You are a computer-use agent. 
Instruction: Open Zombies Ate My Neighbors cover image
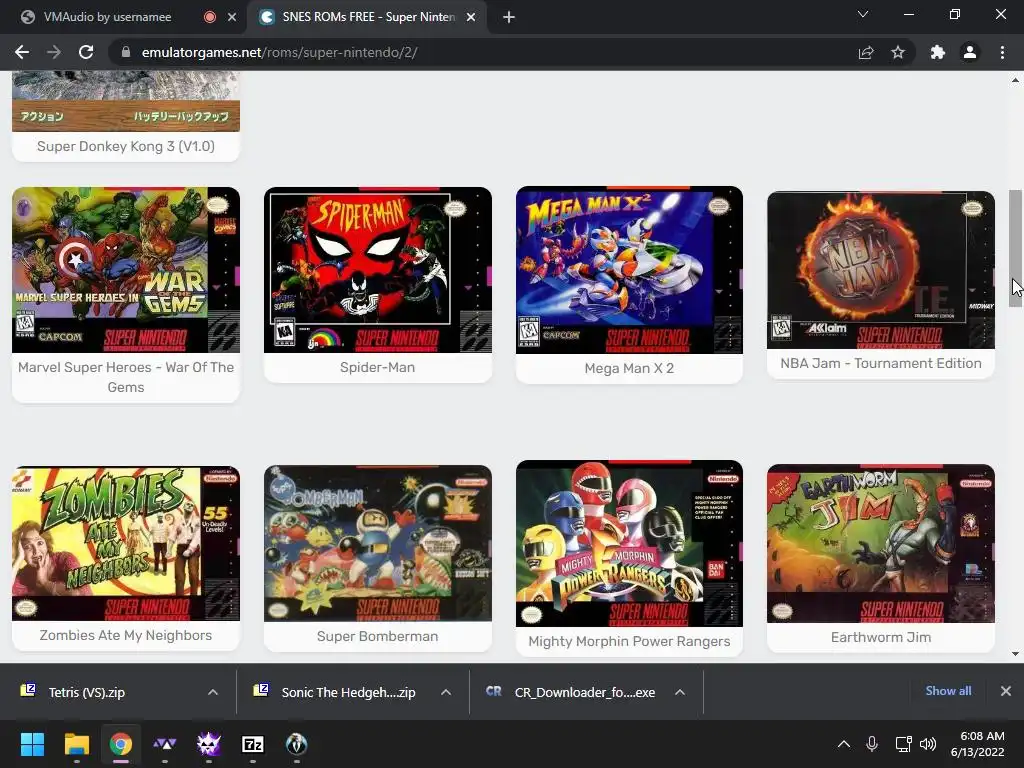point(126,543)
